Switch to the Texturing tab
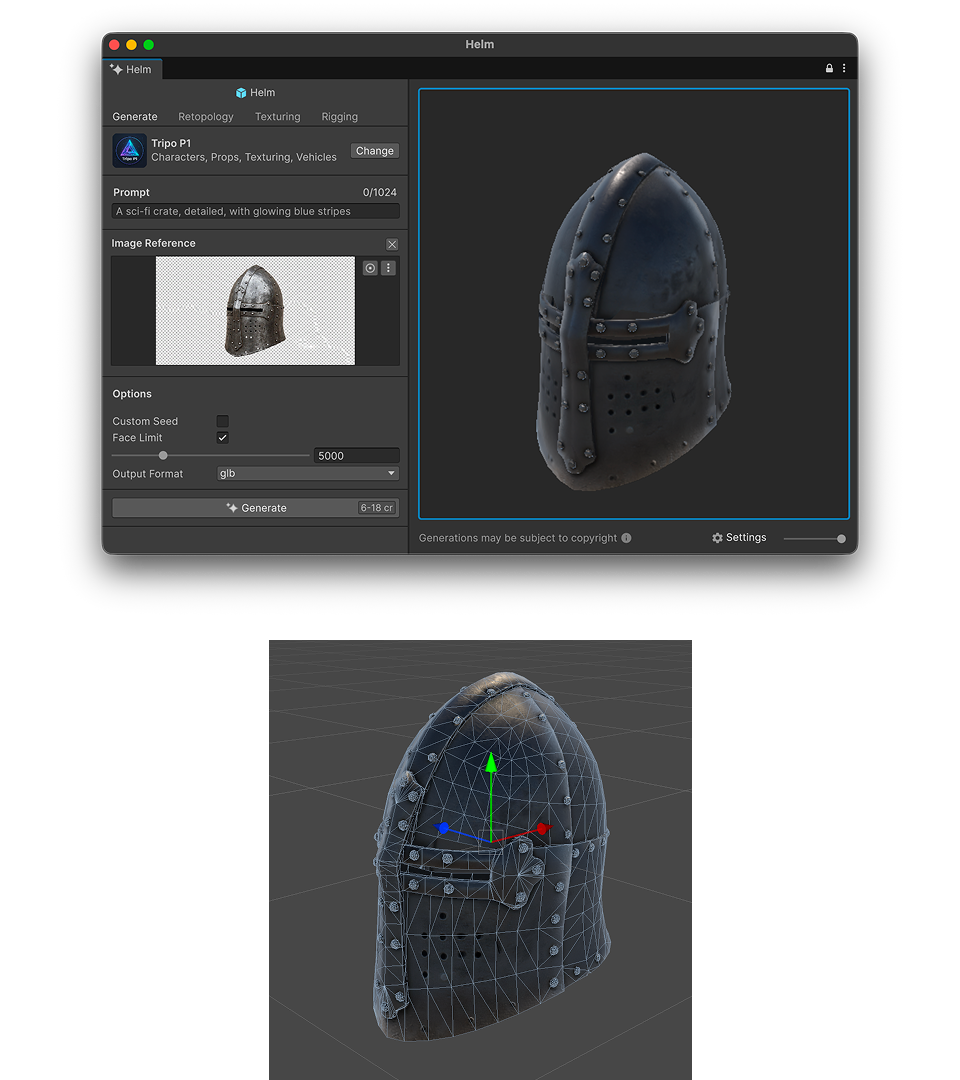This screenshot has width=960, height=1080. point(278,116)
